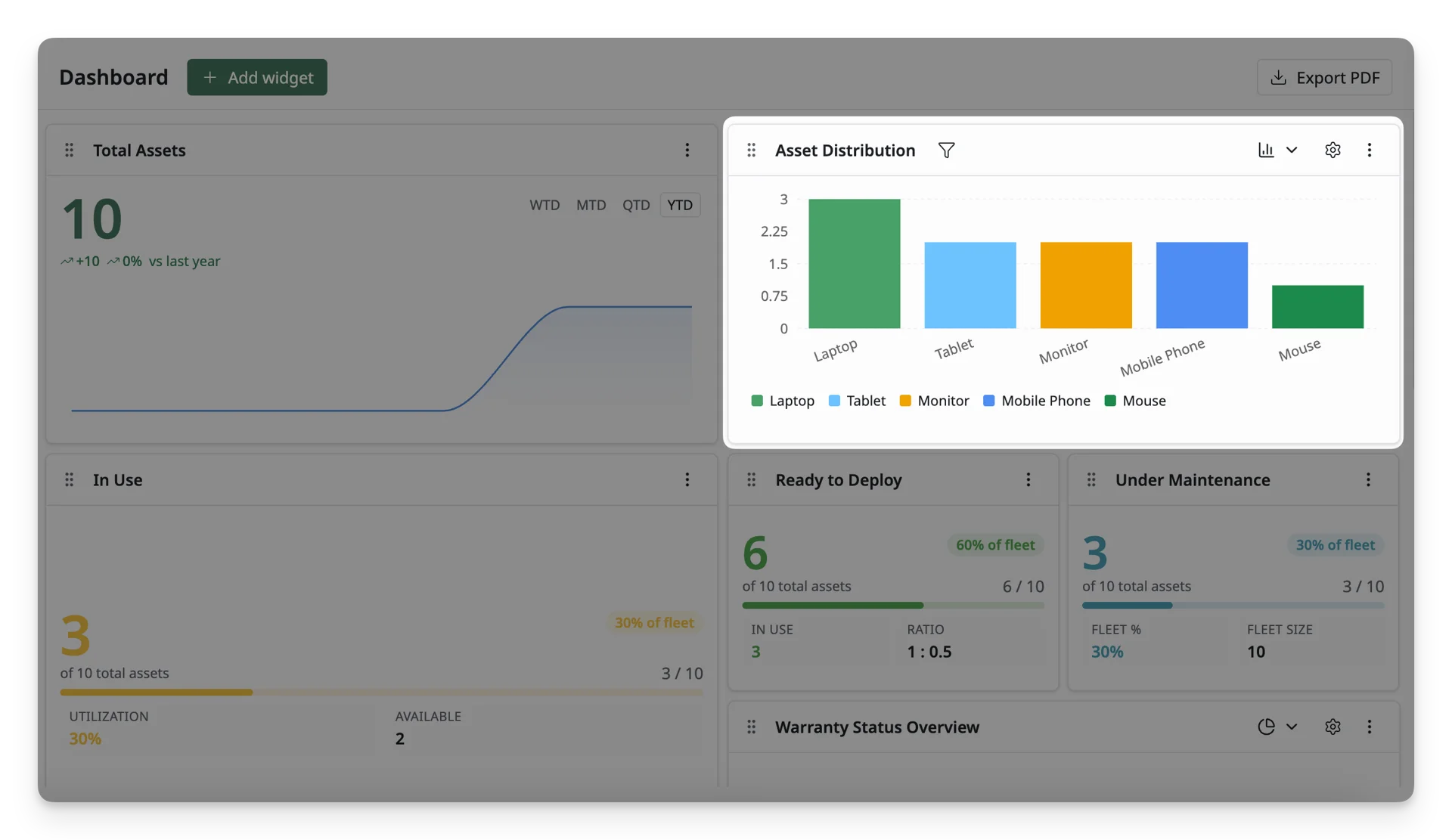Switch Total Assets to MTD
This screenshot has height=840, width=1452.
(x=591, y=205)
